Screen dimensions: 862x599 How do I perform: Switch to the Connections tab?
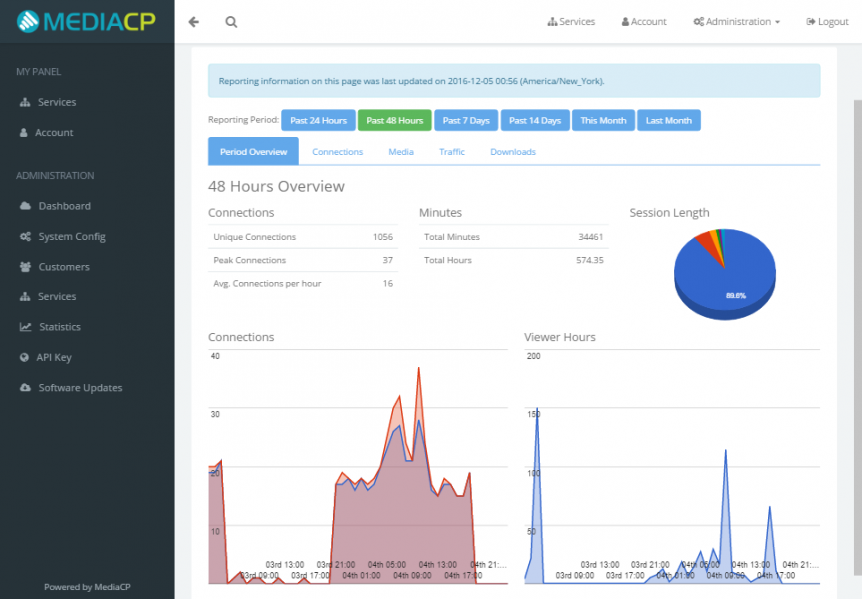click(338, 152)
